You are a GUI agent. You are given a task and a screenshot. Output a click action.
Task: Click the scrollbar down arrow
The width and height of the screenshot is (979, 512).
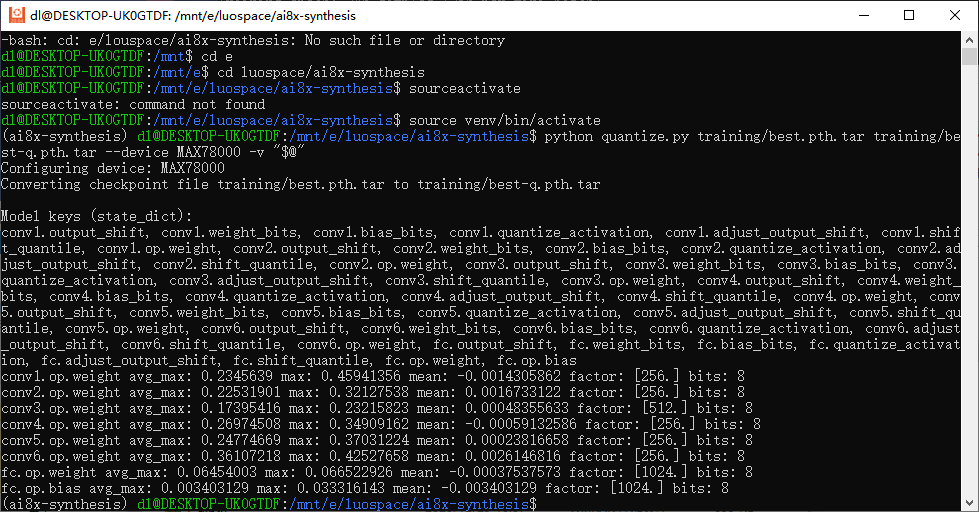(969, 503)
